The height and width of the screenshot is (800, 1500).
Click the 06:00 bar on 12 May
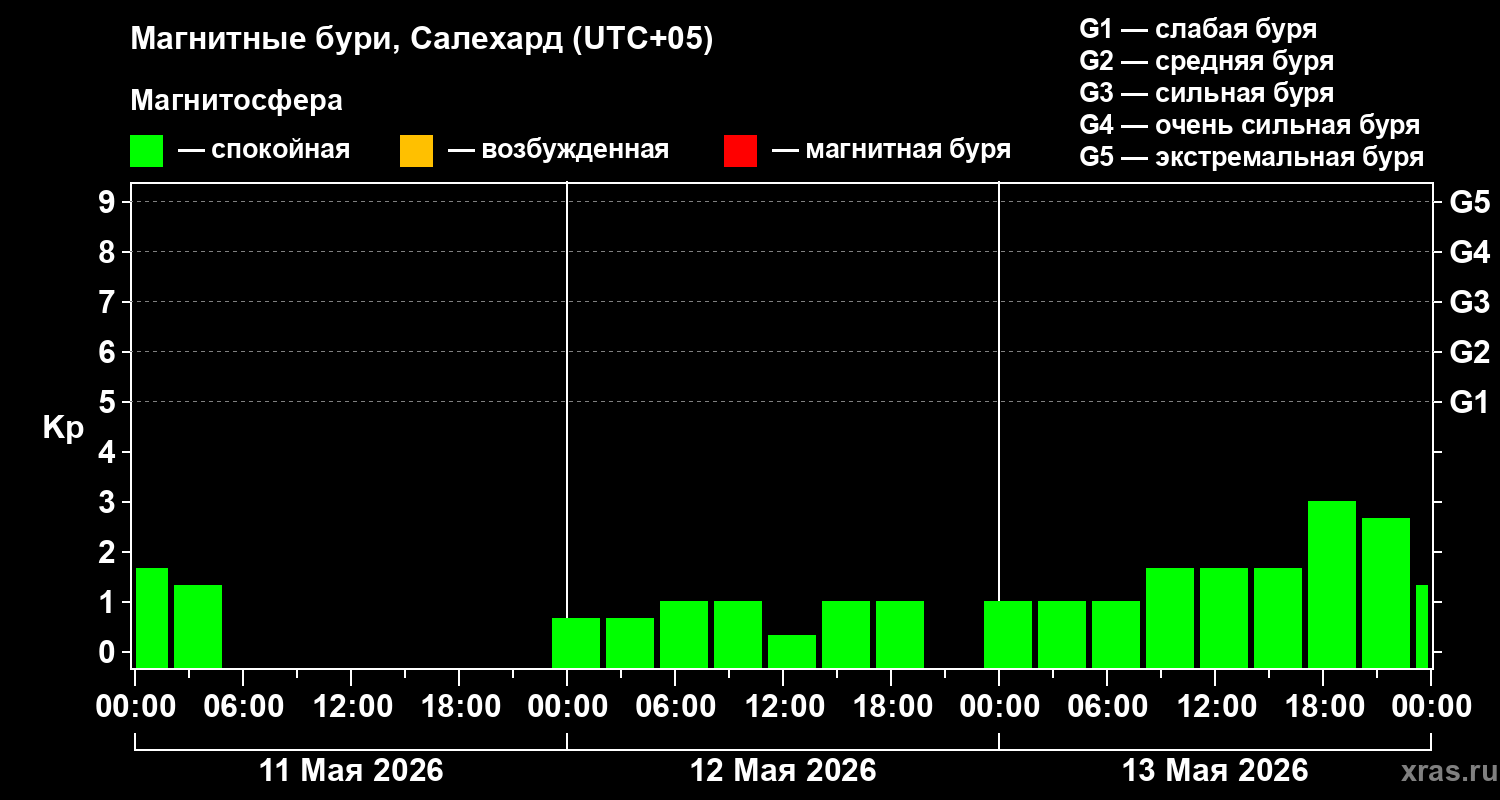pos(684,634)
